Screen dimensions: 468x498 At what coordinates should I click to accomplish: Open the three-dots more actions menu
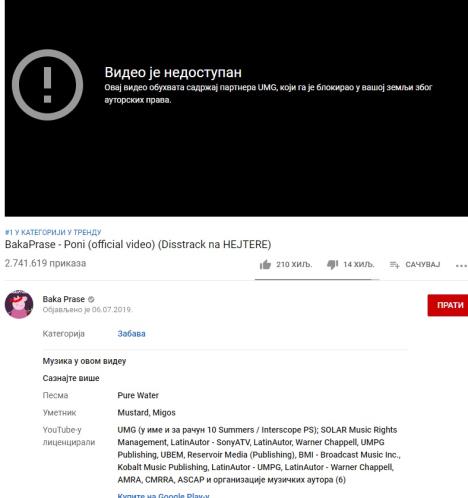[x=461, y=266]
